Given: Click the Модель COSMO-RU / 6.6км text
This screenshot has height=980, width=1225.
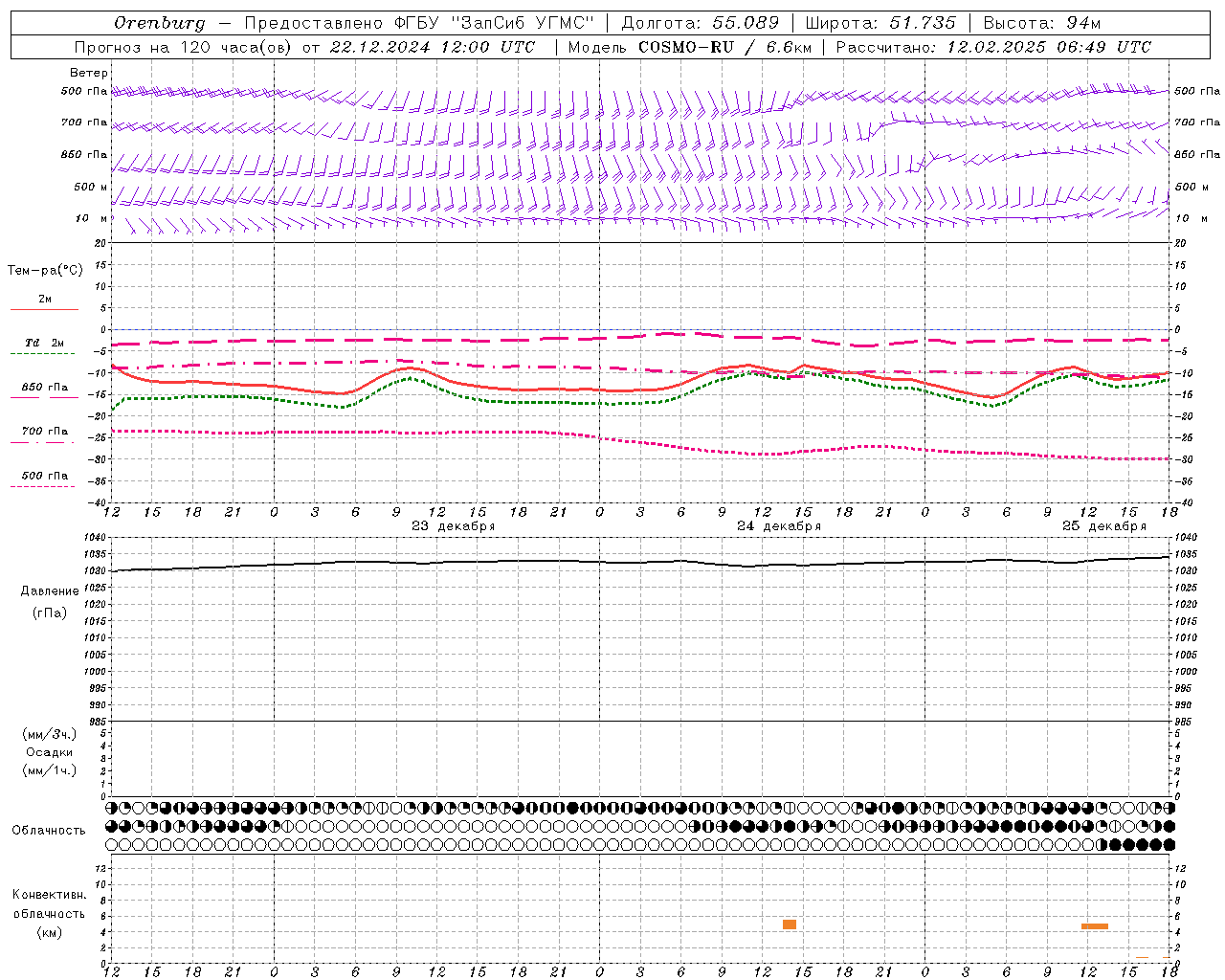Looking at the screenshot, I should pyautogui.click(x=690, y=47).
